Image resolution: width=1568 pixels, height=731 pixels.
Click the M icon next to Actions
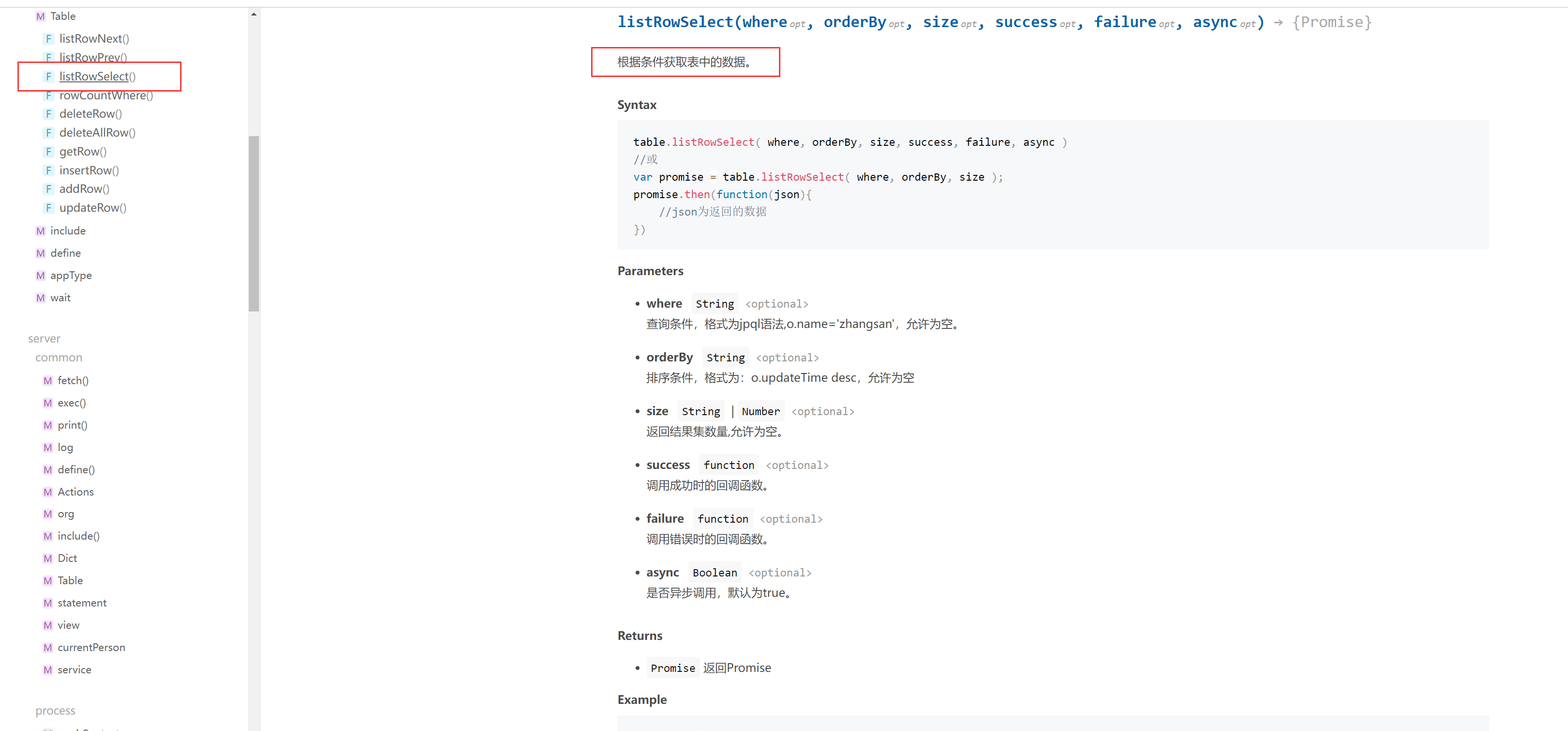click(47, 492)
